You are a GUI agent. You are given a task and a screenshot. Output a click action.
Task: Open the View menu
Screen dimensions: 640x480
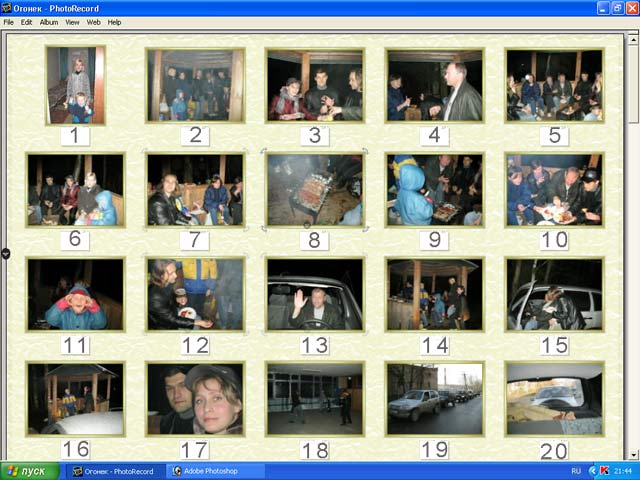[73, 22]
